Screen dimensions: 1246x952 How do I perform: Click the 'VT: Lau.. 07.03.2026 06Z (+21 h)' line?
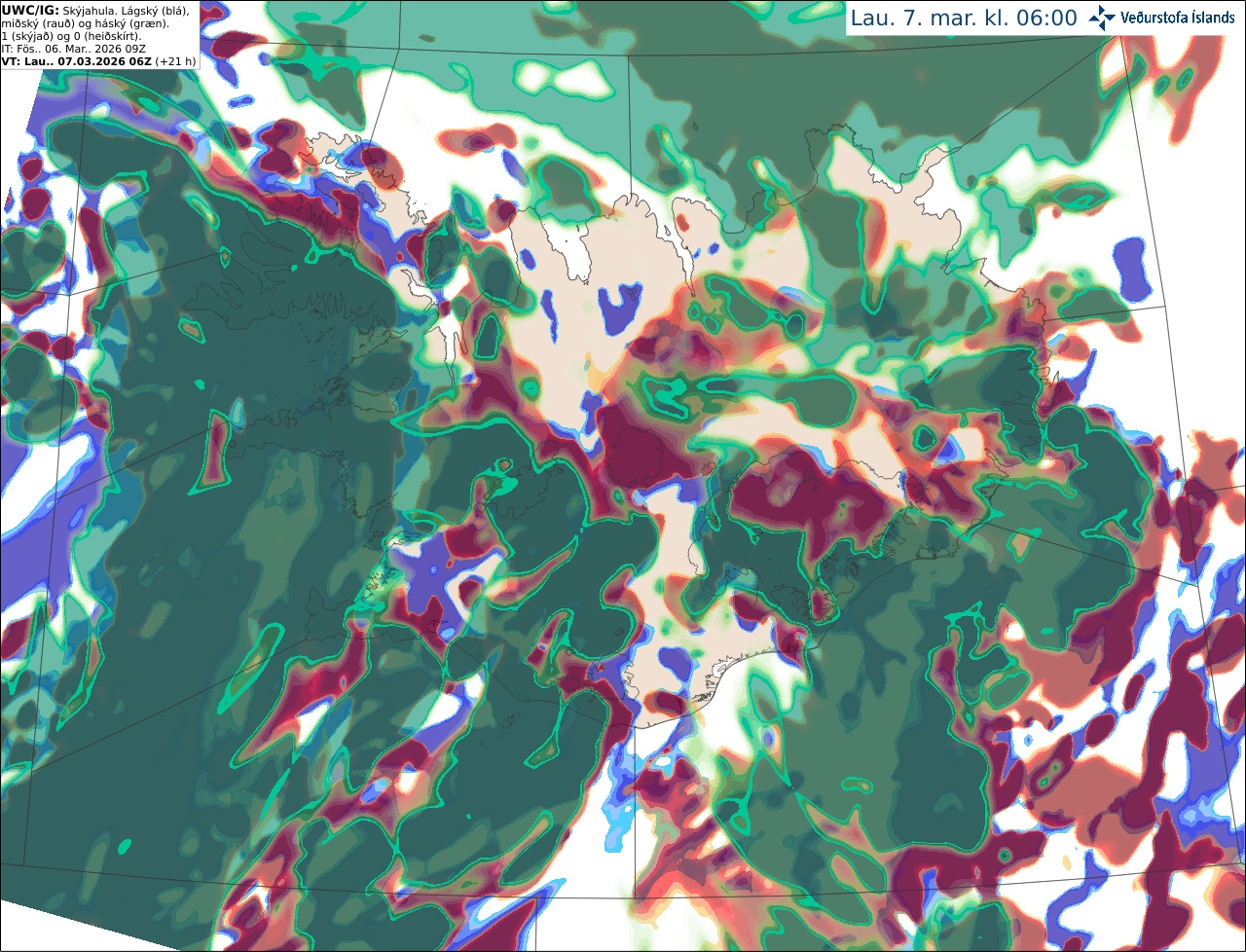click(99, 60)
